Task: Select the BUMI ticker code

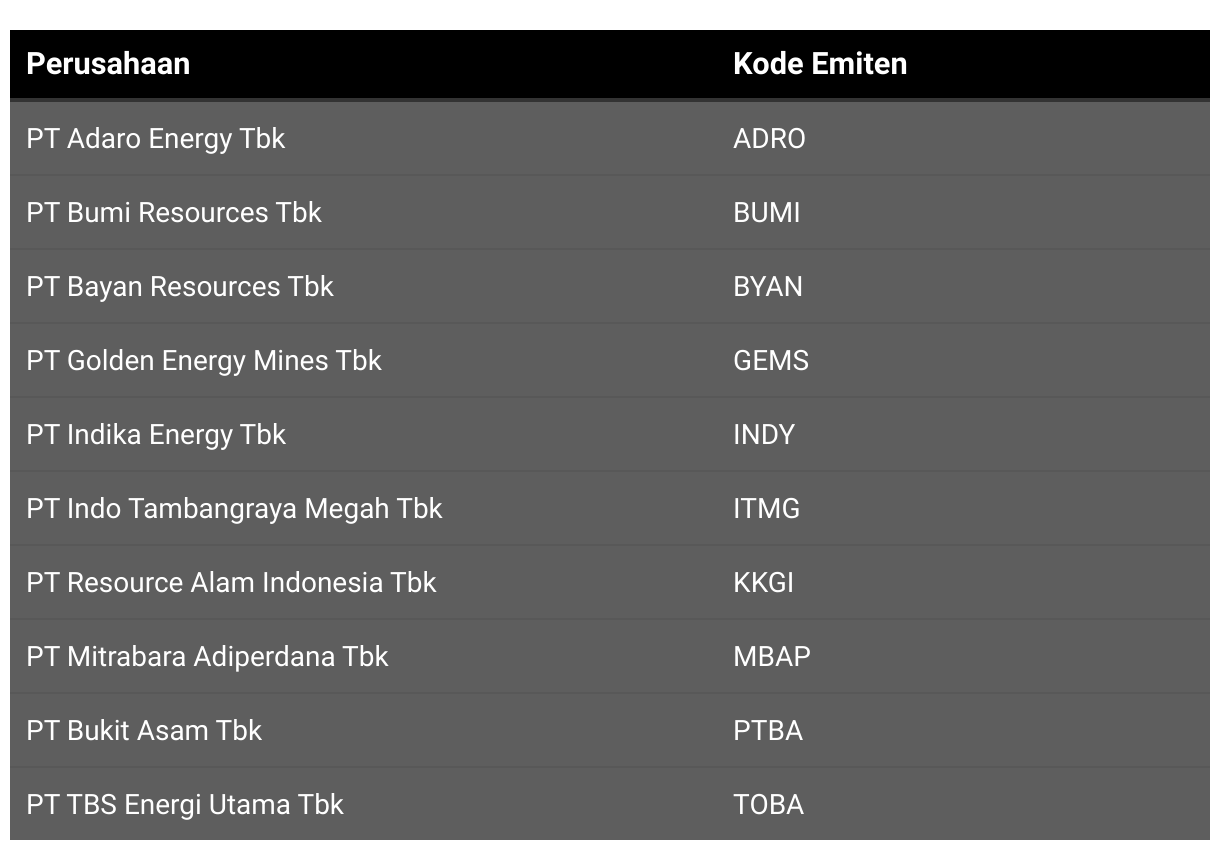Action: click(767, 213)
